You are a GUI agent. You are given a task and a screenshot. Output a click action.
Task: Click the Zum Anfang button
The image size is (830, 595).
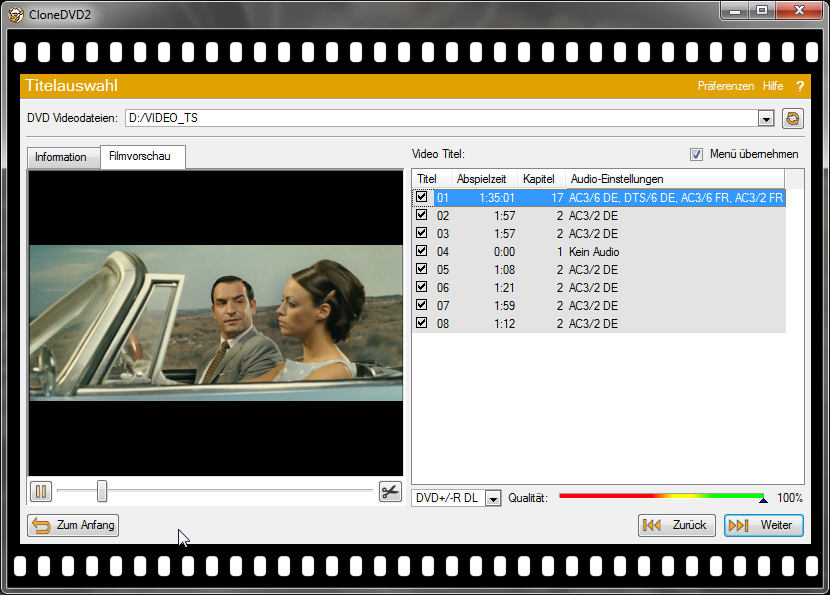[x=73, y=525]
